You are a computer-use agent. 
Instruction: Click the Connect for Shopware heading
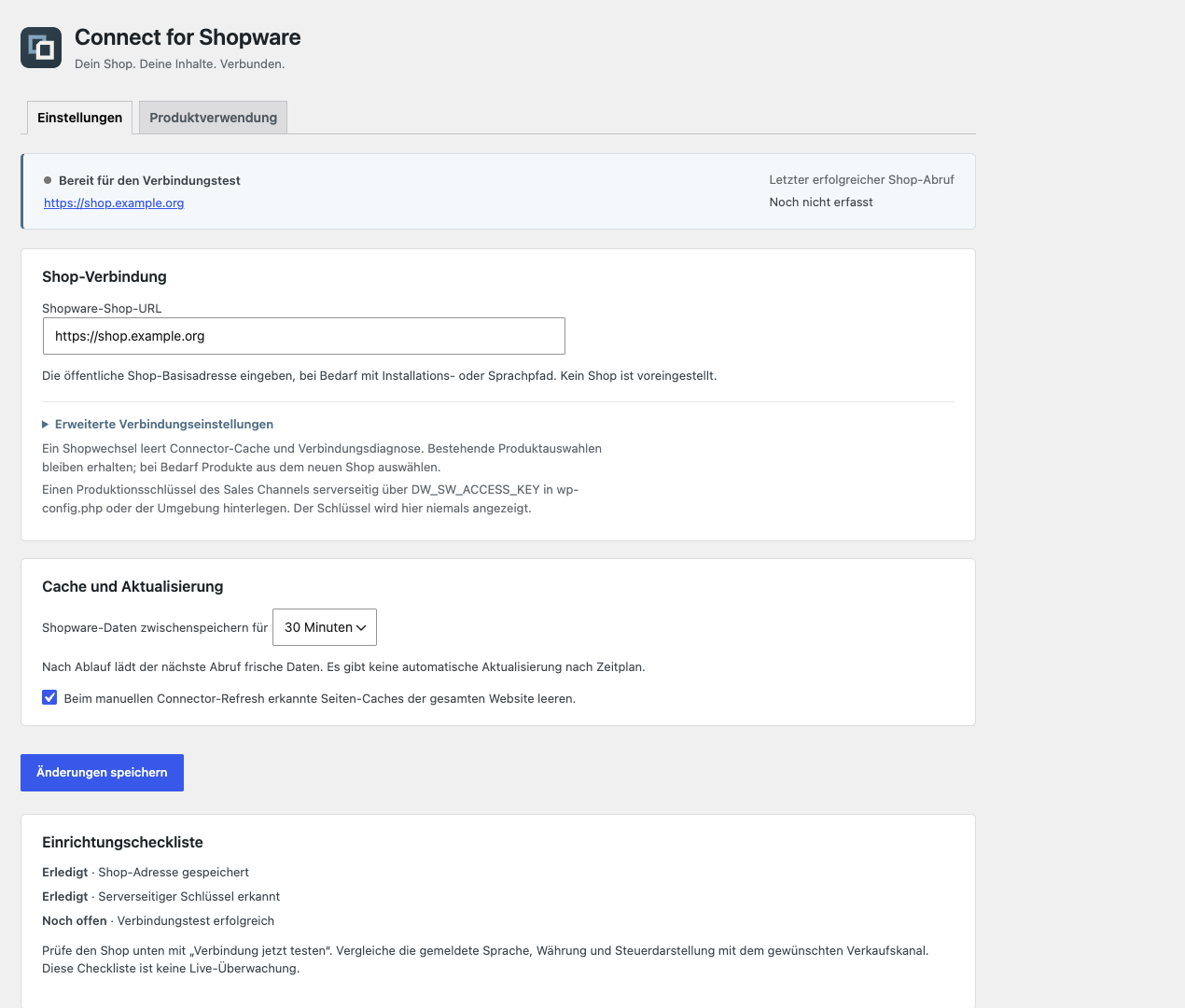pos(188,37)
